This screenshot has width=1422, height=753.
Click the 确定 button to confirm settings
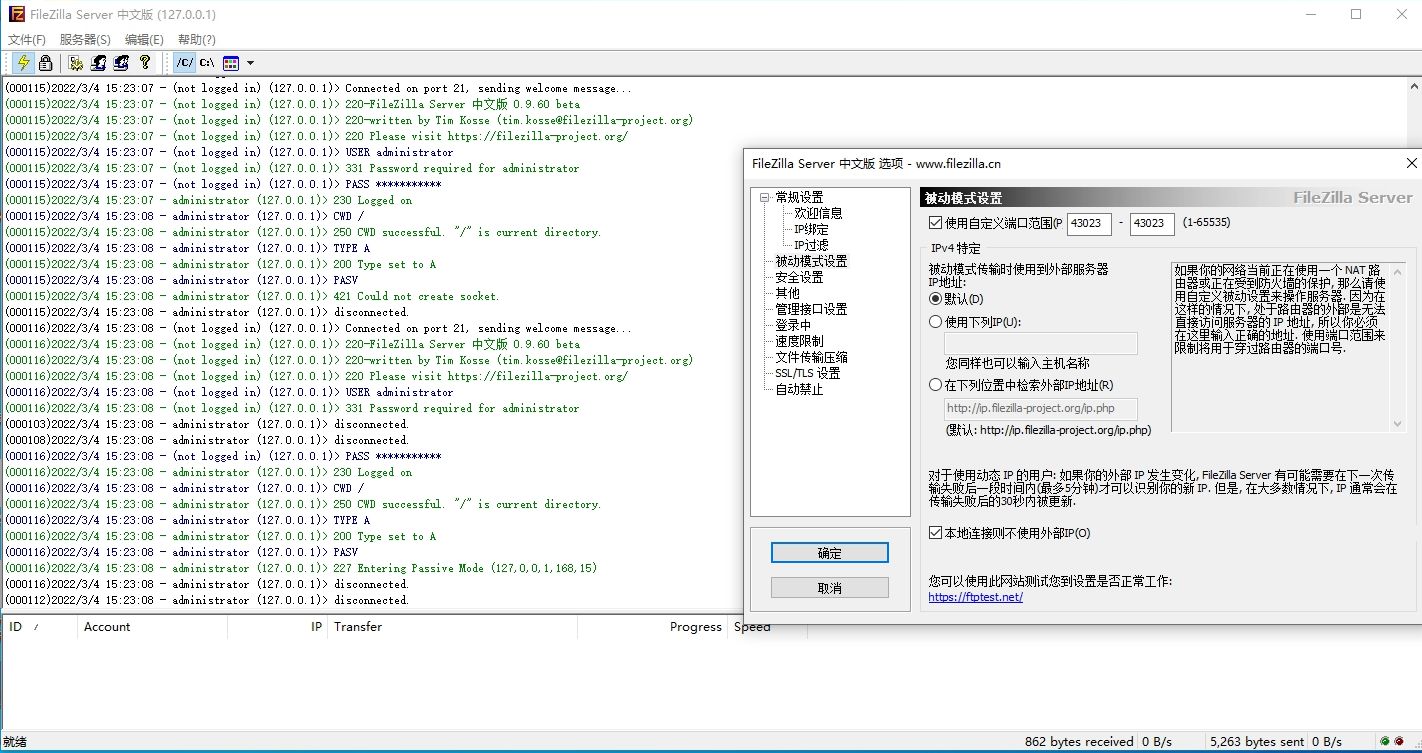(x=829, y=551)
